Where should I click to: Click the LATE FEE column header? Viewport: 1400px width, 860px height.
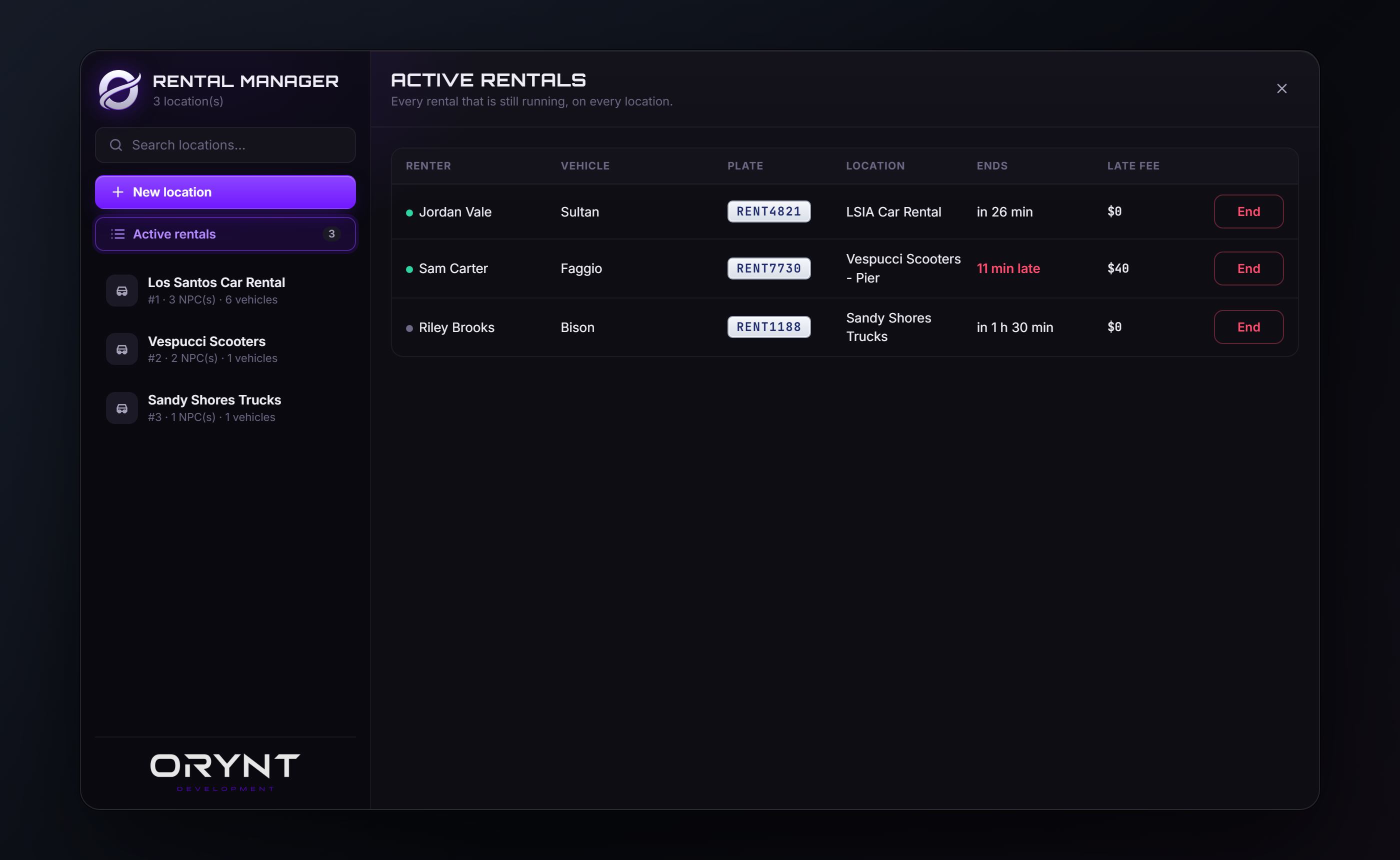[x=1133, y=166]
